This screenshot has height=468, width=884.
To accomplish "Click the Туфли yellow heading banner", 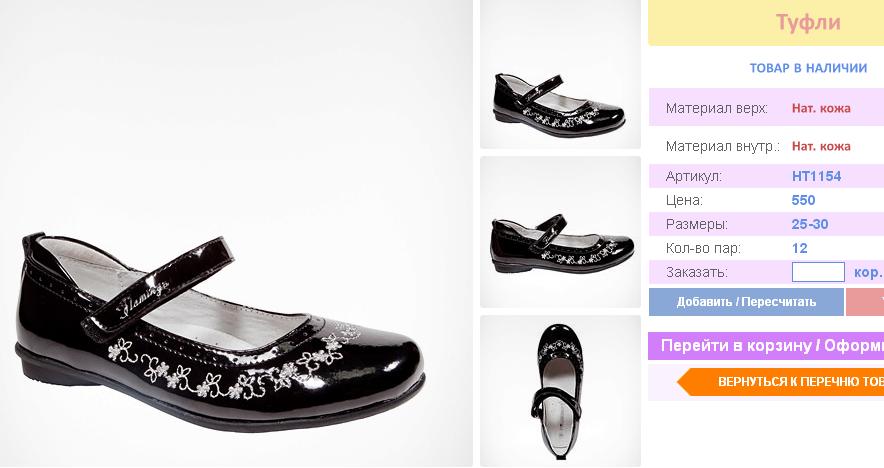I will tap(766, 23).
